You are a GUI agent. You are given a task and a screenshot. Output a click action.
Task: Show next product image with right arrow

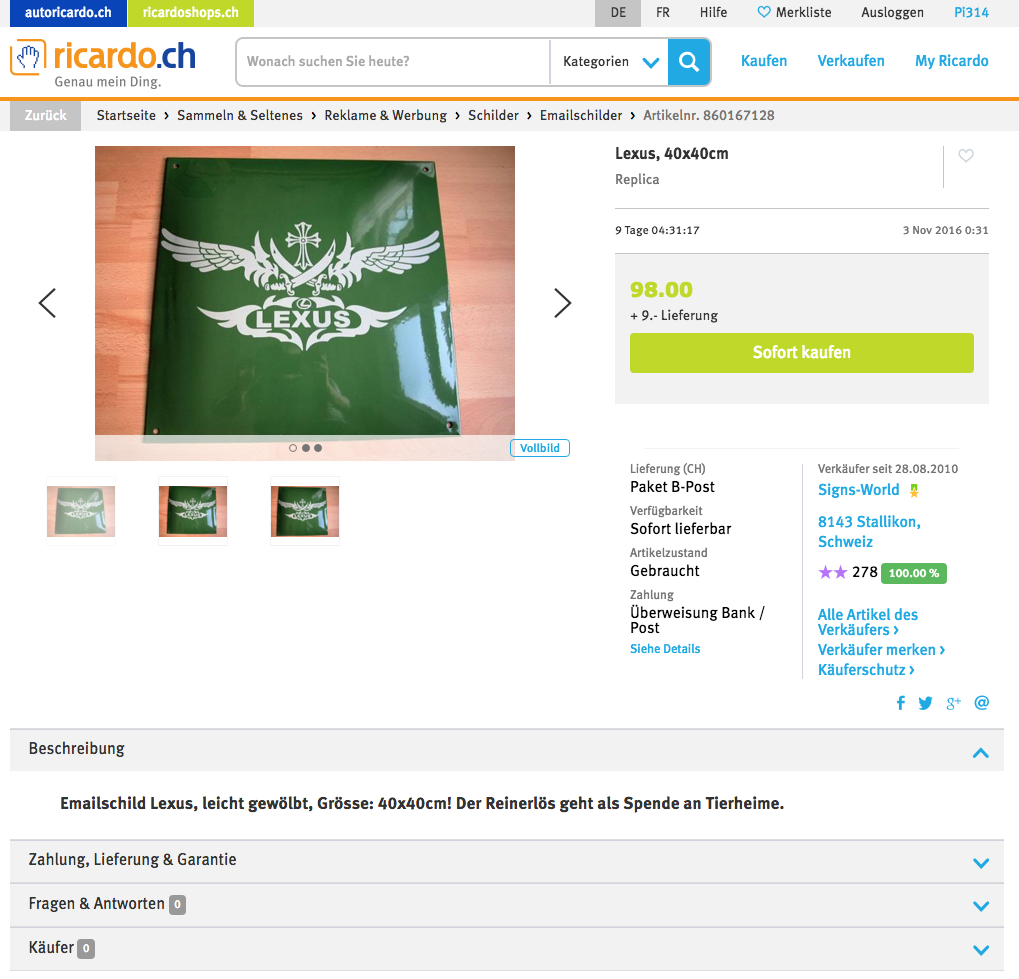tap(562, 303)
